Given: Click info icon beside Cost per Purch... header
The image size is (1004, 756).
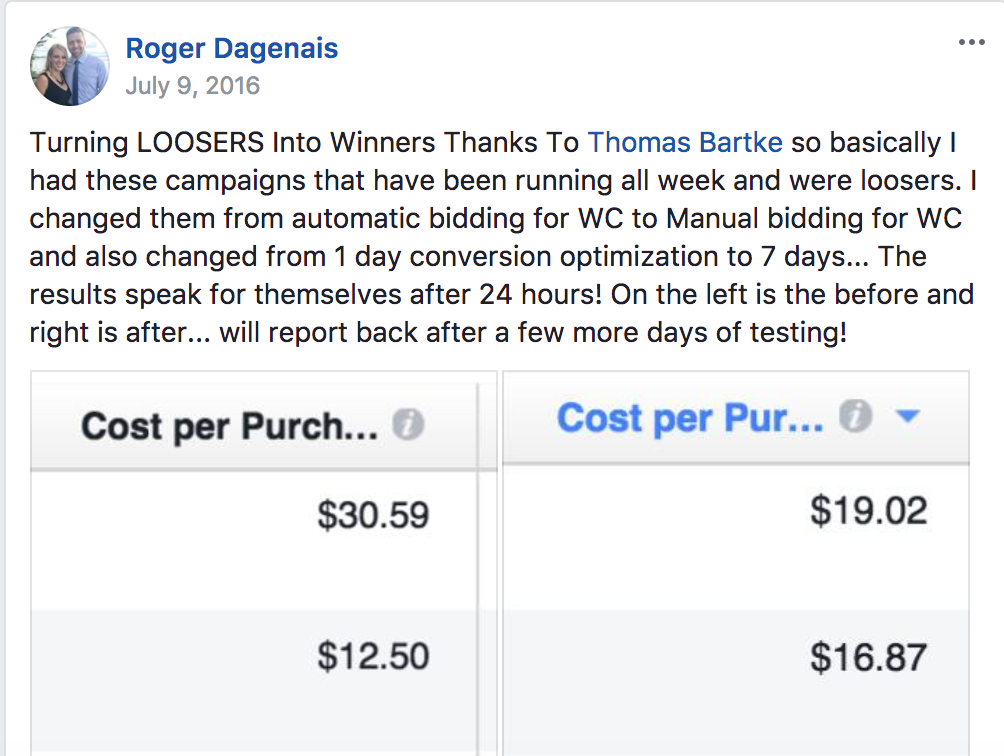Looking at the screenshot, I should [x=408, y=424].
